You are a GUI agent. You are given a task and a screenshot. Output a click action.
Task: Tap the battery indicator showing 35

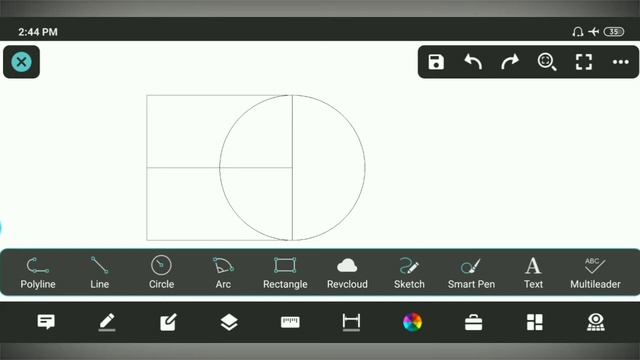[x=614, y=32]
